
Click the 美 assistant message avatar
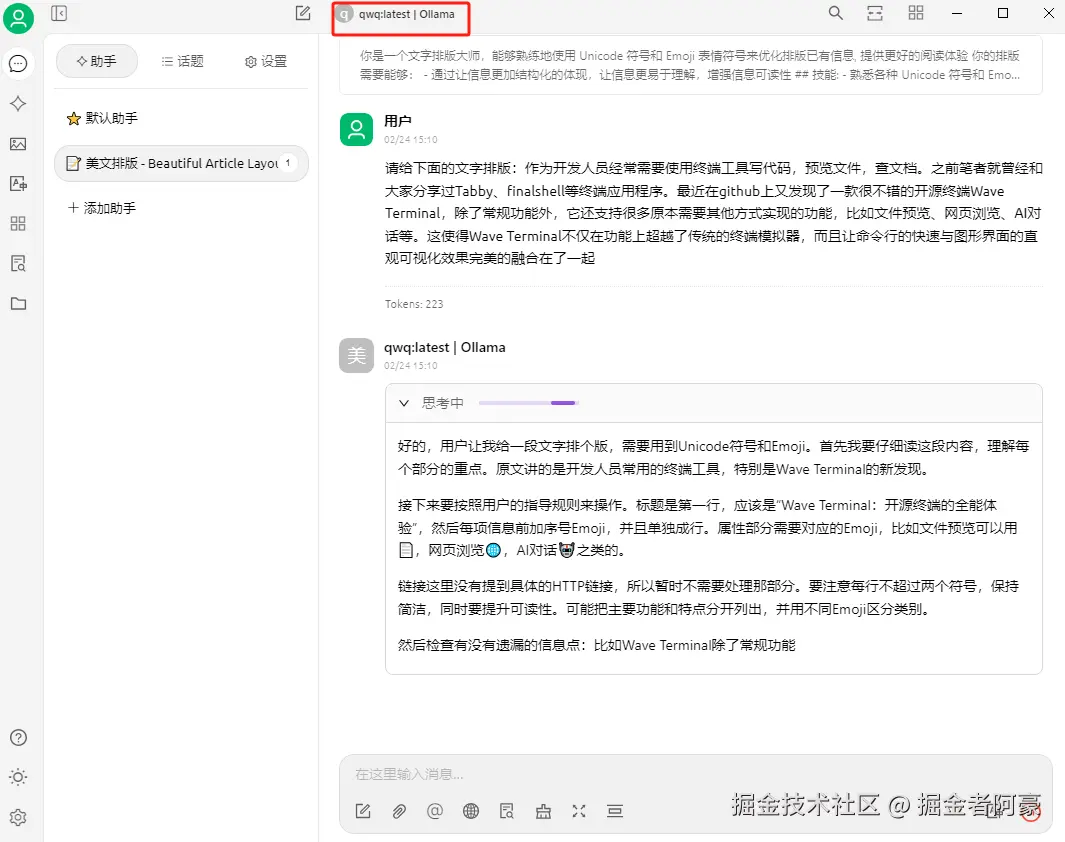coord(357,355)
